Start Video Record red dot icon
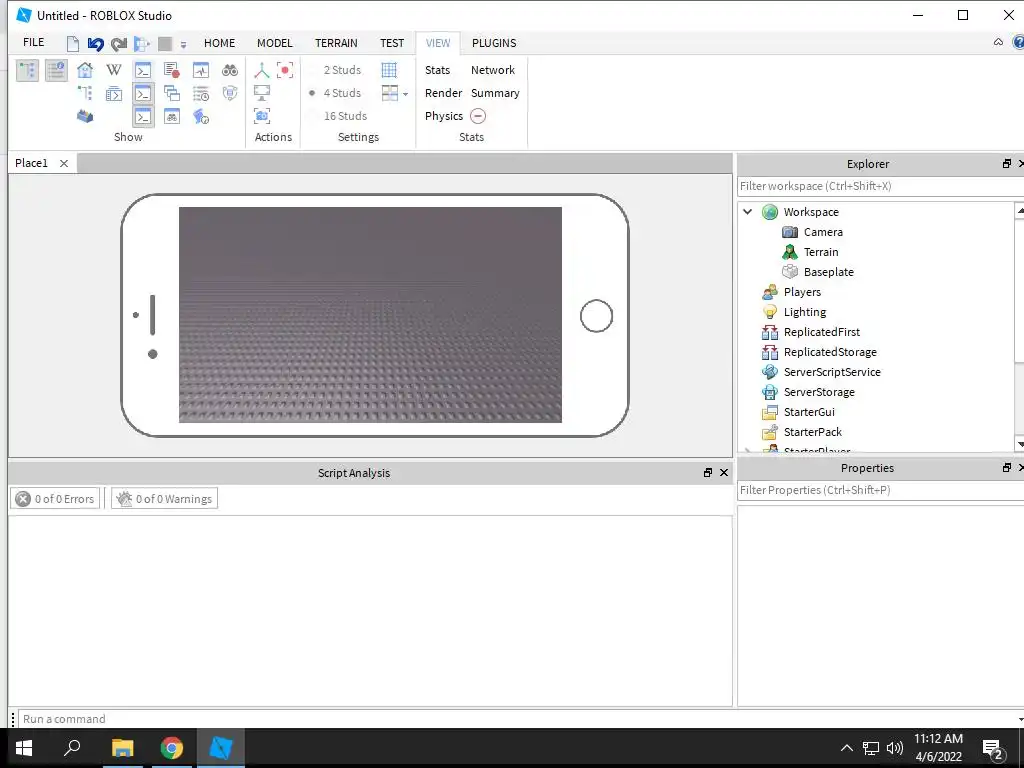This screenshot has height=768, width=1024. click(x=285, y=70)
